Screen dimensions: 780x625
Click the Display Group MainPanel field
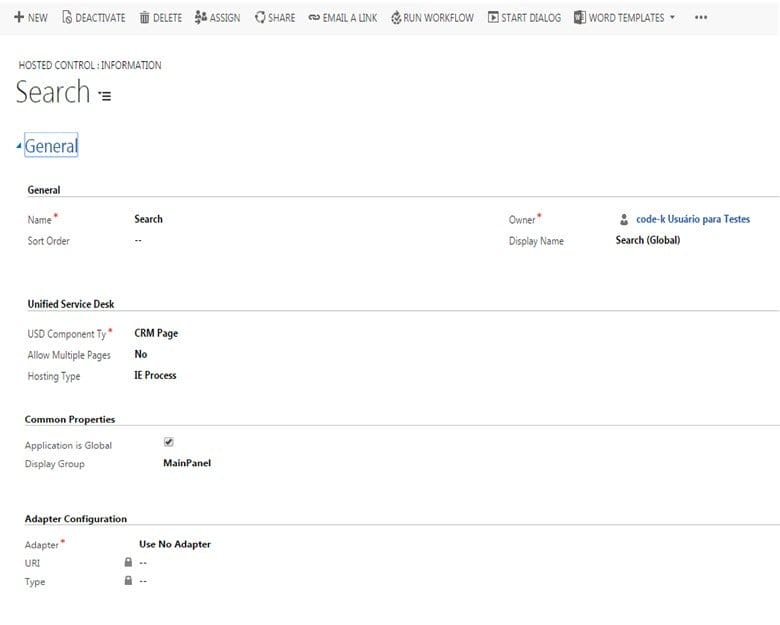tap(187, 463)
